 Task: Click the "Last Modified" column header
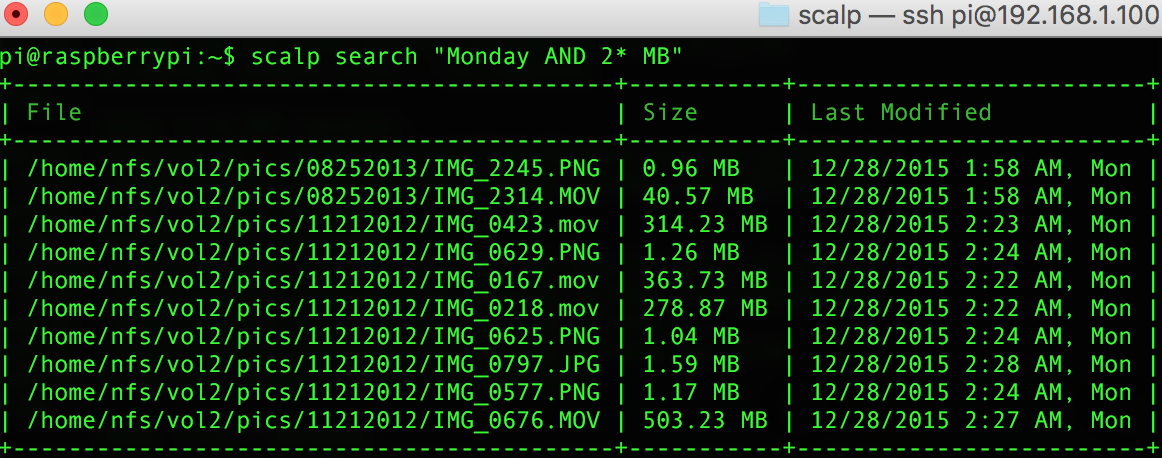click(x=900, y=112)
